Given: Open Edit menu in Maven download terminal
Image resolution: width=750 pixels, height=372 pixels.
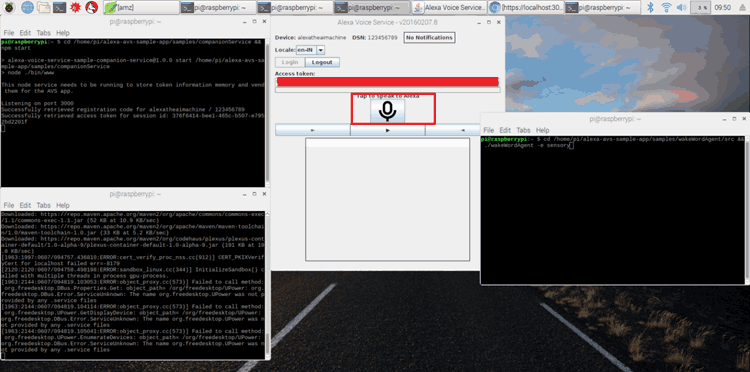Looking at the screenshot, I should pyautogui.click(x=25, y=205).
